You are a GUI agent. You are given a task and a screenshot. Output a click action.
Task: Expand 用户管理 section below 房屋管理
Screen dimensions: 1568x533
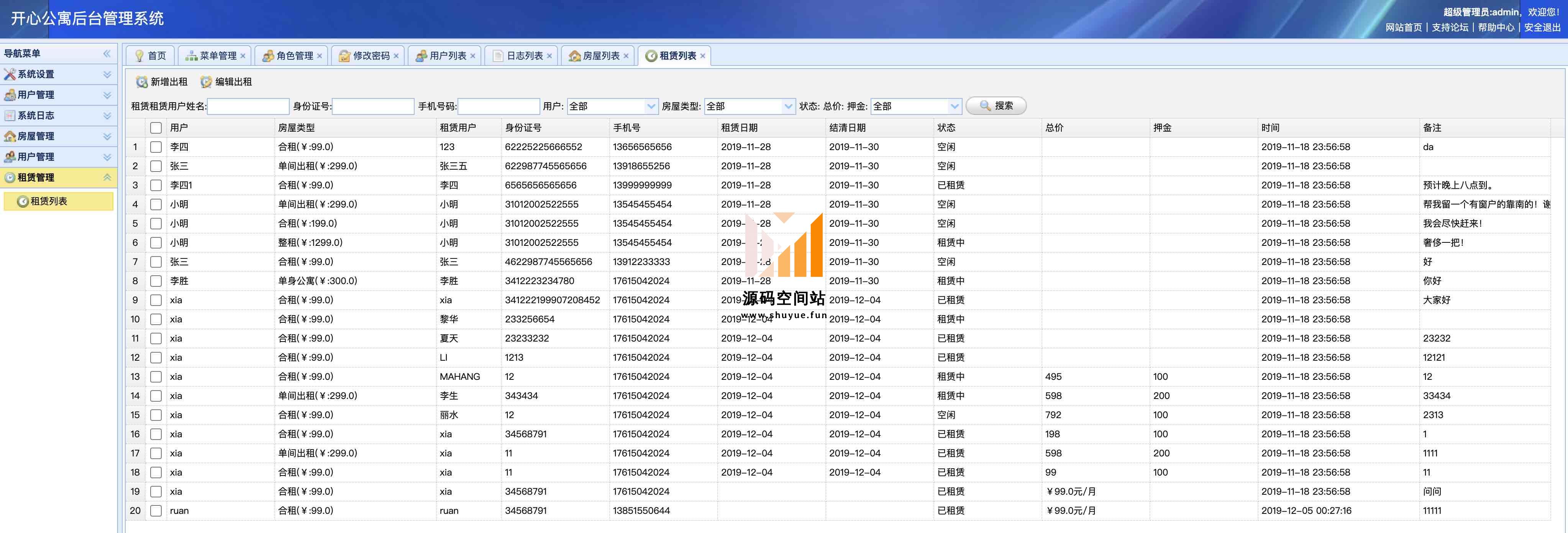coord(107,157)
